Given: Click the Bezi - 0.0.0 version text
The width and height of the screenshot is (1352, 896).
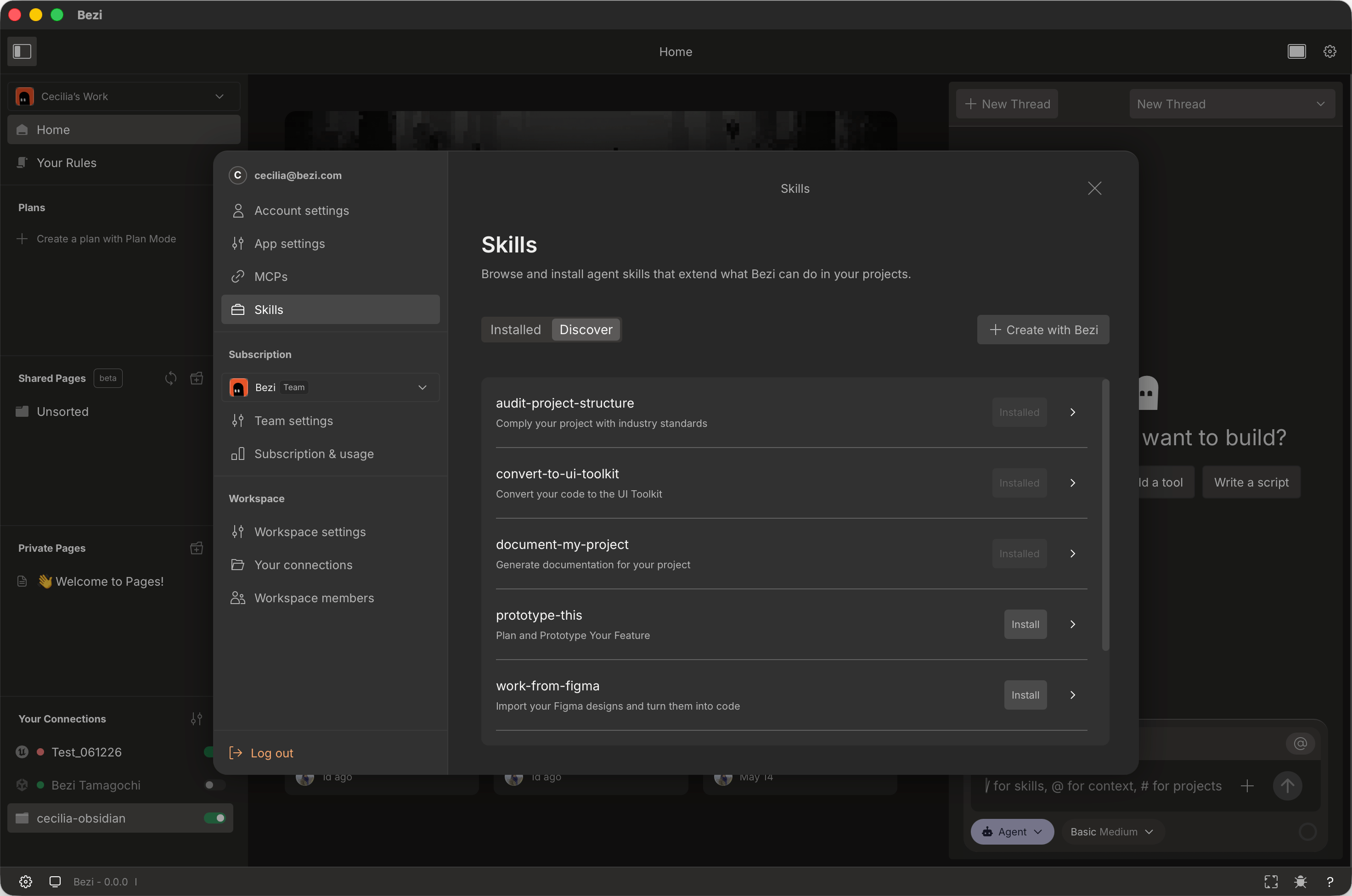Looking at the screenshot, I should (x=101, y=881).
